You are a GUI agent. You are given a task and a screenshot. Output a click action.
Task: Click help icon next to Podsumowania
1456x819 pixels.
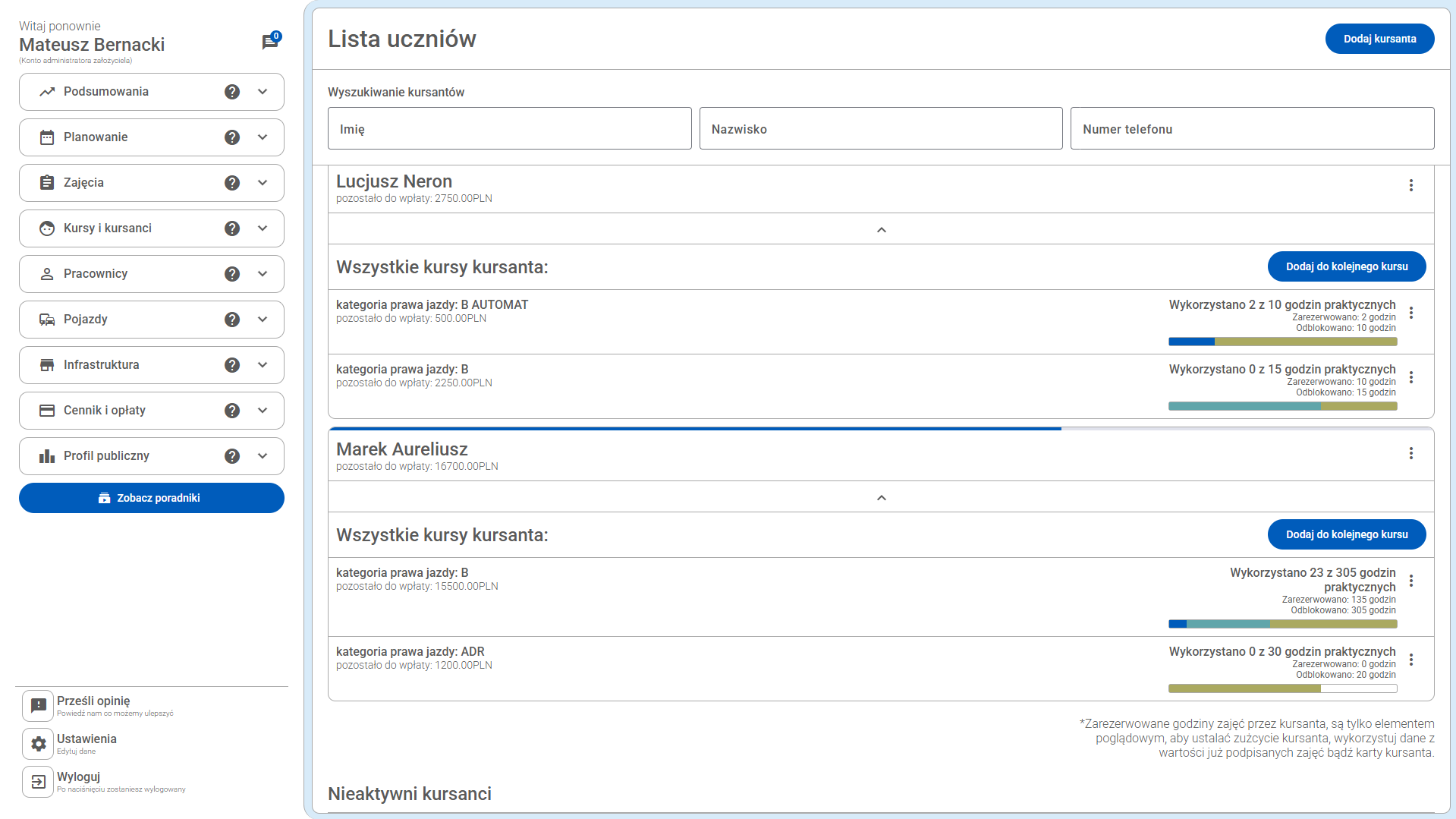click(x=232, y=92)
